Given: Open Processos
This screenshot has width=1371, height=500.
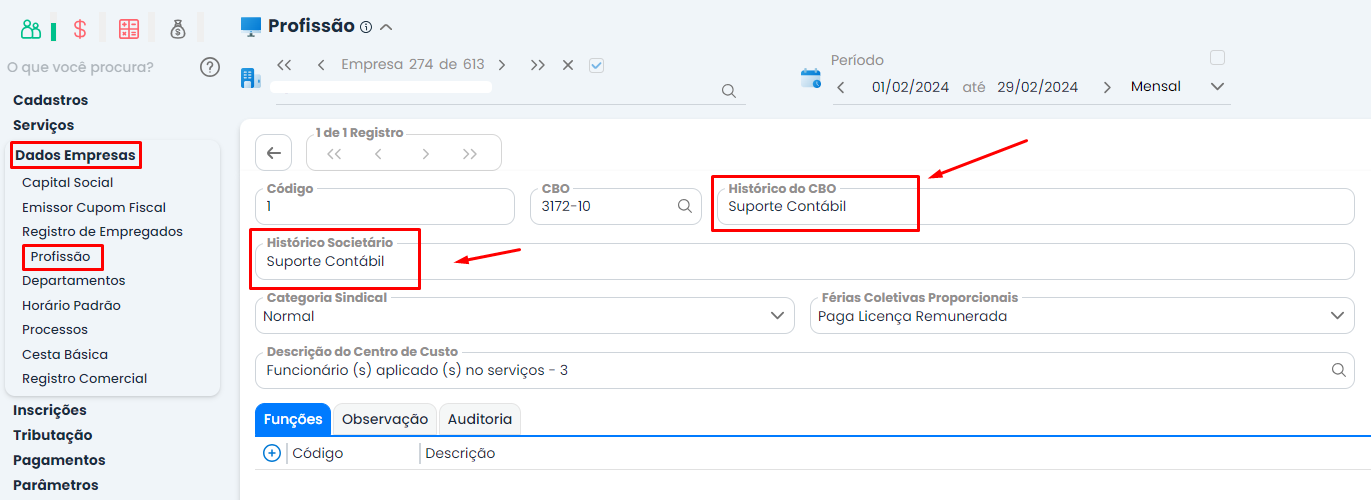Looking at the screenshot, I should 55,329.
